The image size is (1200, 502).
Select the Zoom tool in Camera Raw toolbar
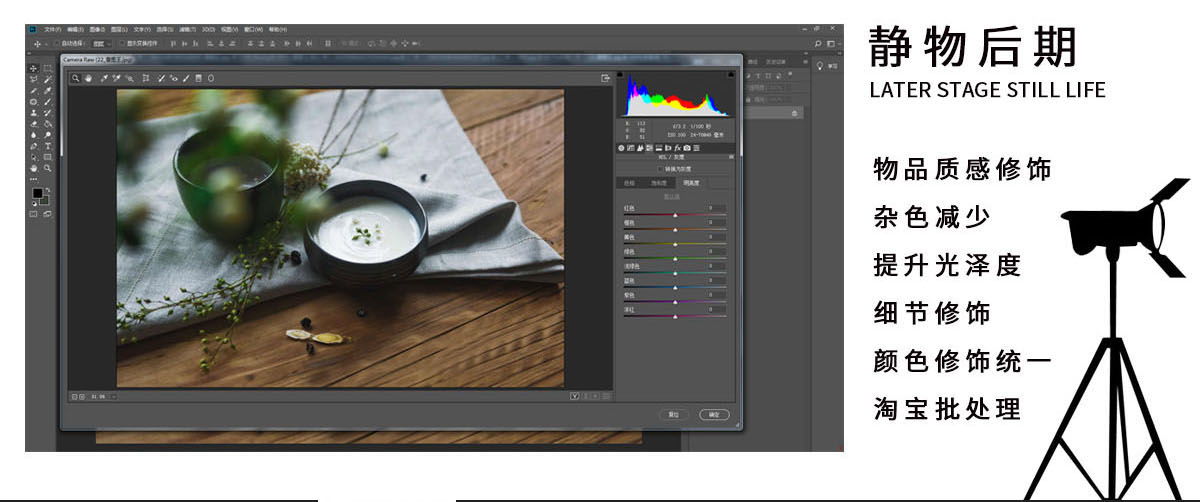75,78
